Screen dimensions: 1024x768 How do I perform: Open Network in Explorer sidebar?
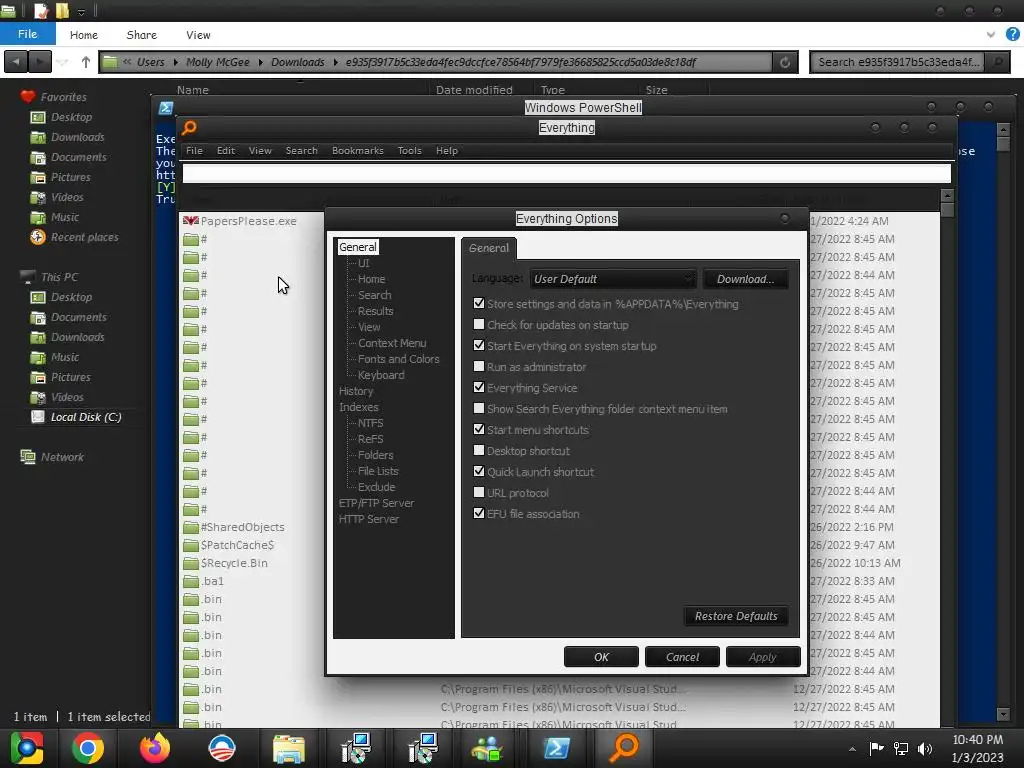[x=62, y=457]
